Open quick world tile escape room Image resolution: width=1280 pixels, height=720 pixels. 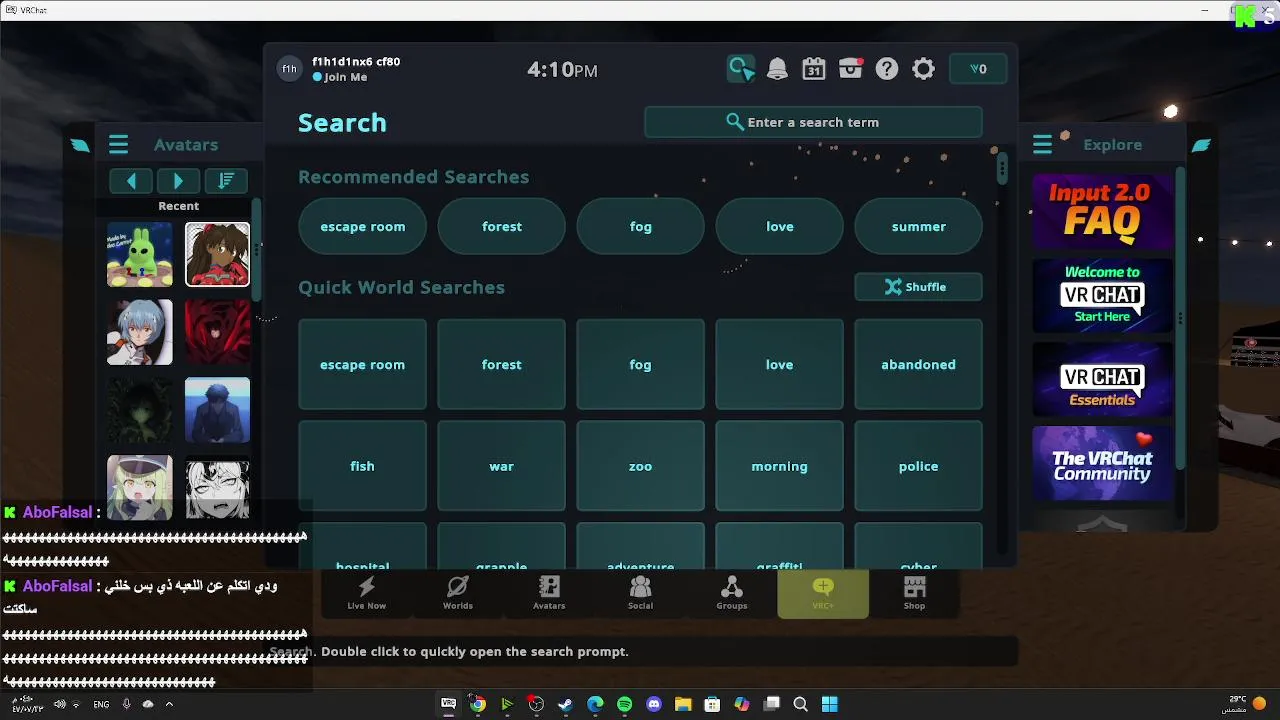click(x=362, y=365)
